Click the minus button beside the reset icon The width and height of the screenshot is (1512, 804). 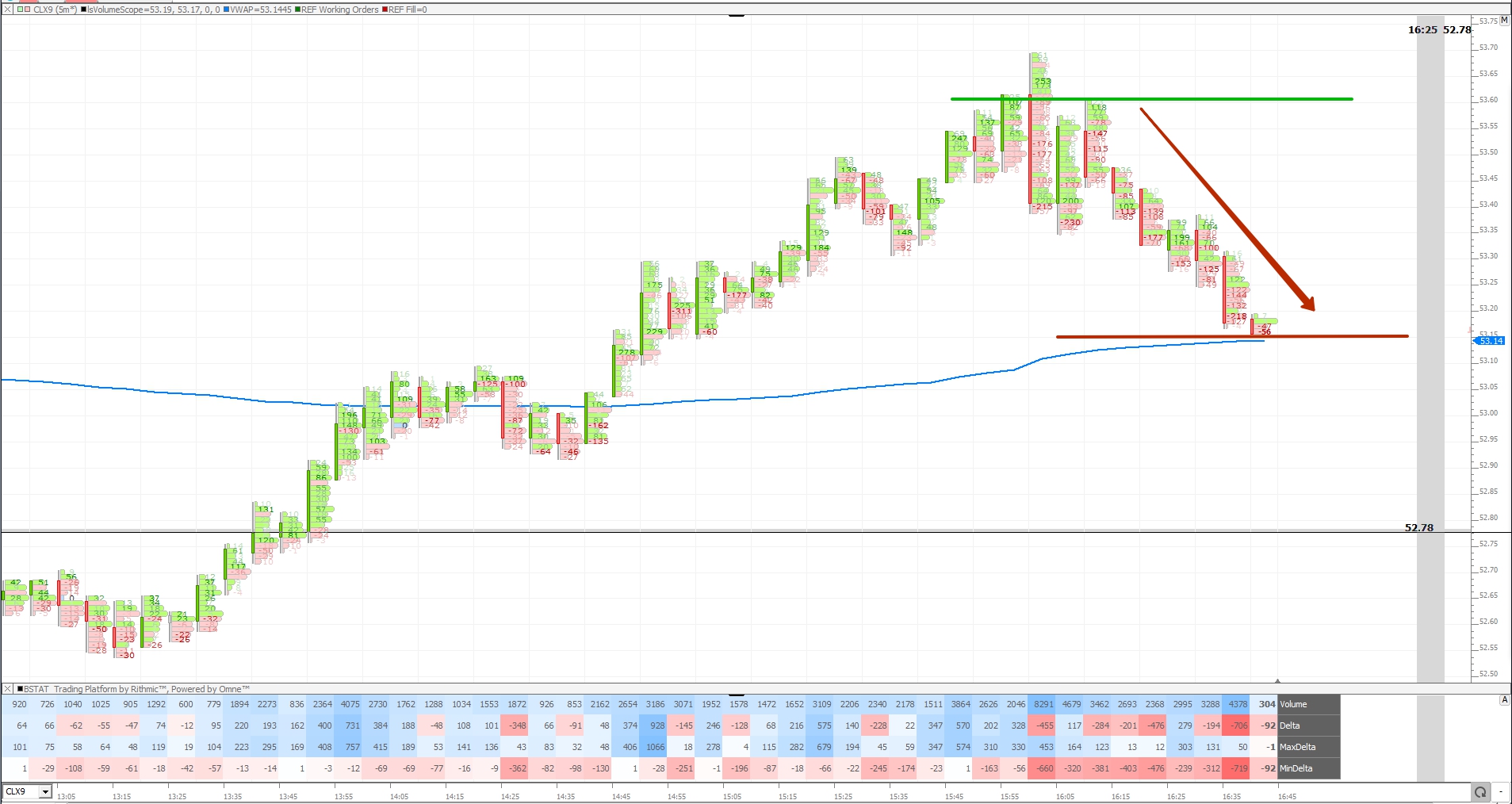point(1500,792)
